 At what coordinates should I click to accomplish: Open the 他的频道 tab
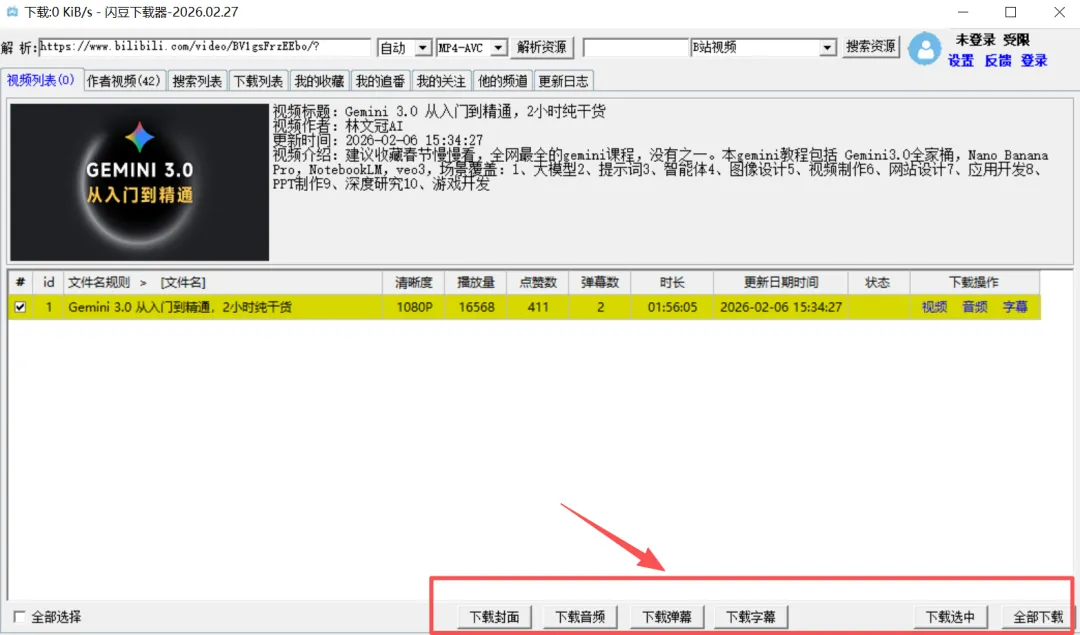tap(503, 81)
